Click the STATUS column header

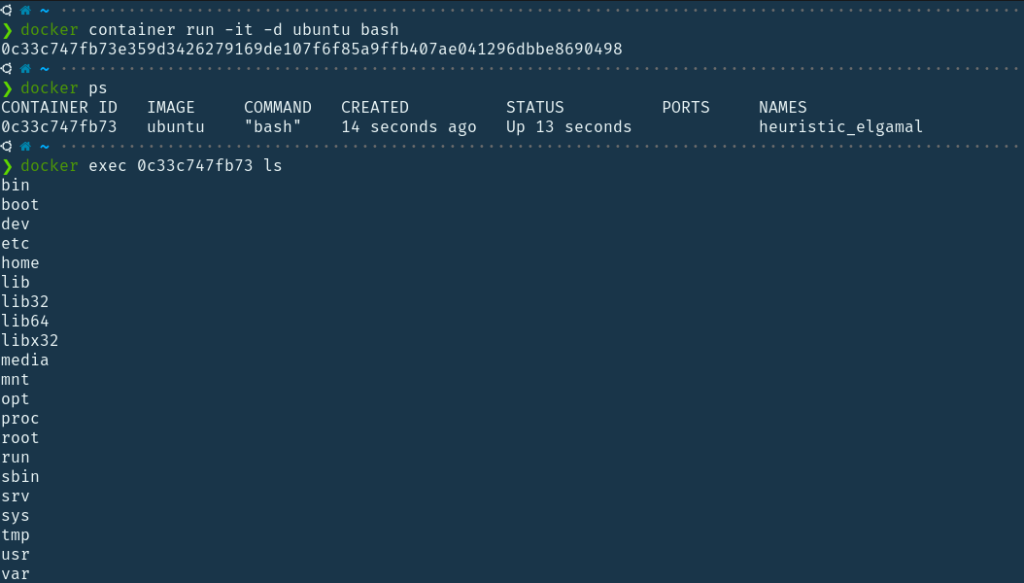(x=535, y=107)
